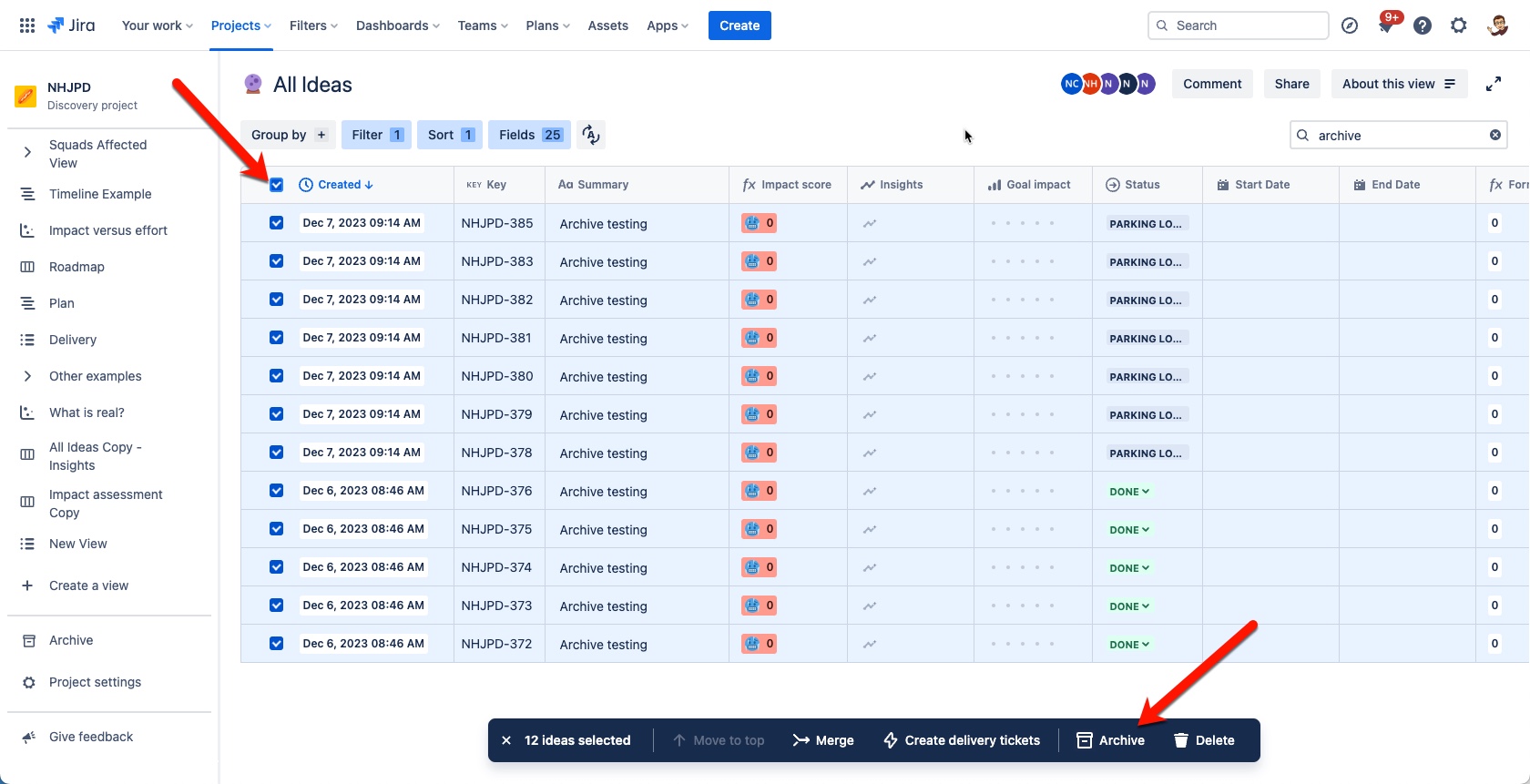1530x784 pixels.
Task: Click the Share button
Action: tap(1291, 84)
